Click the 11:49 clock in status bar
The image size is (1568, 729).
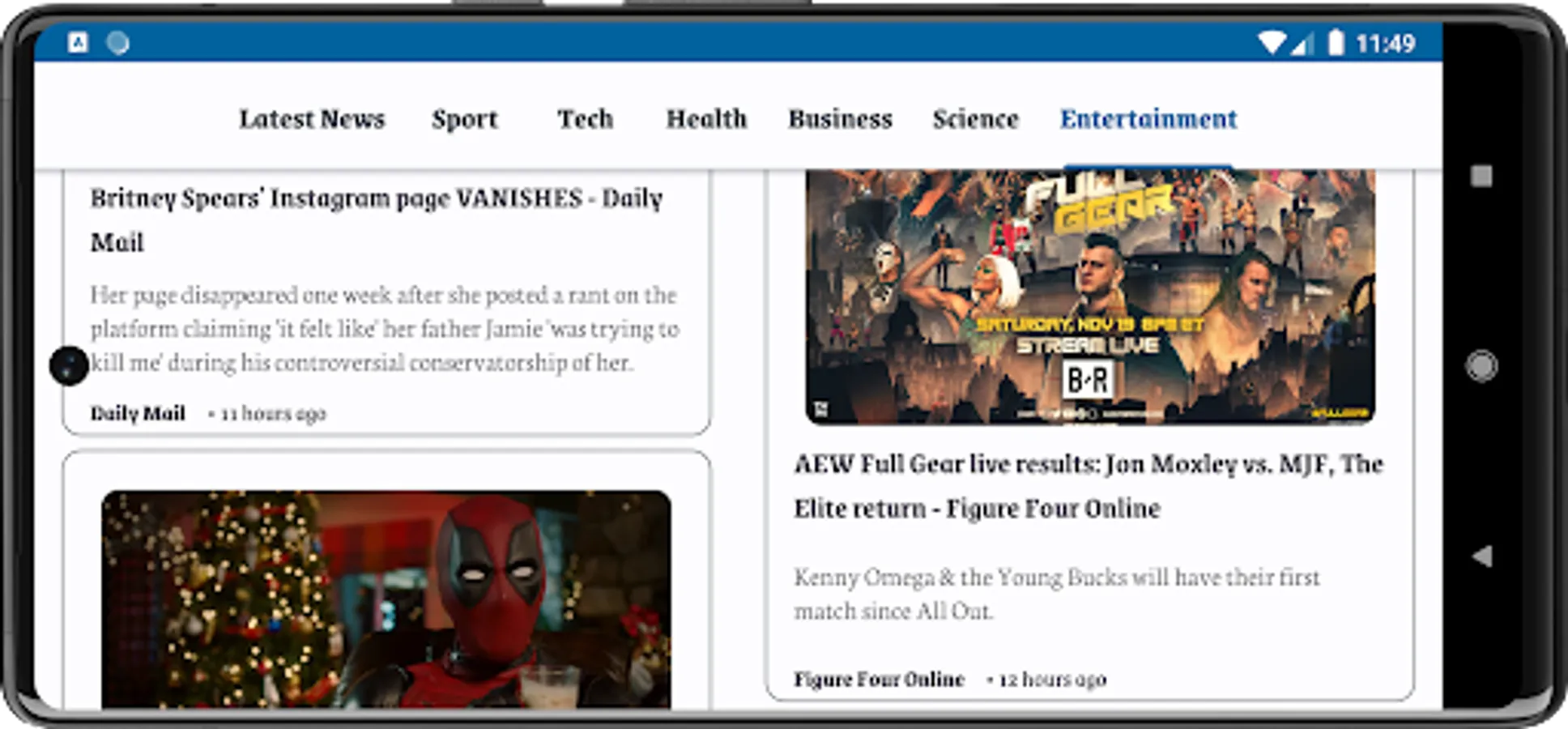[x=1386, y=43]
